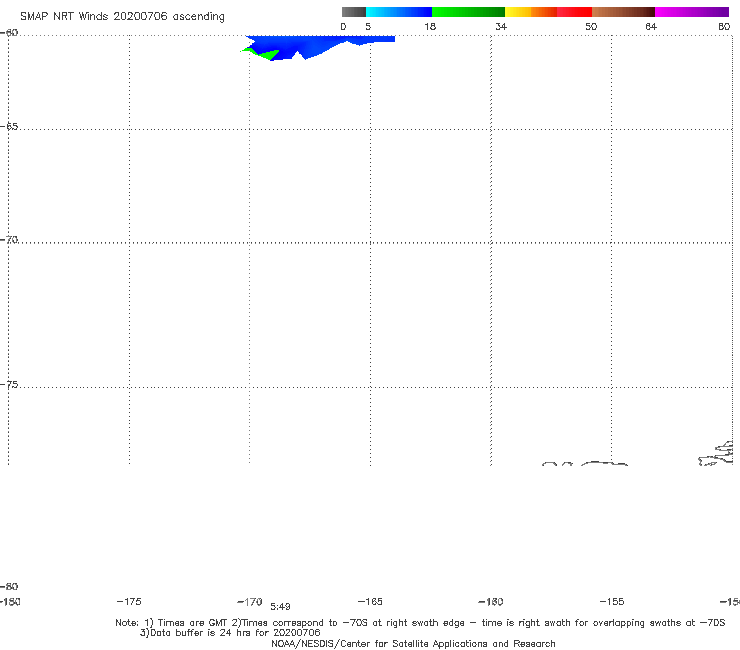Screen dimensions: 740x650
Task: Click the latitude label '-80'
Action: click(9, 586)
